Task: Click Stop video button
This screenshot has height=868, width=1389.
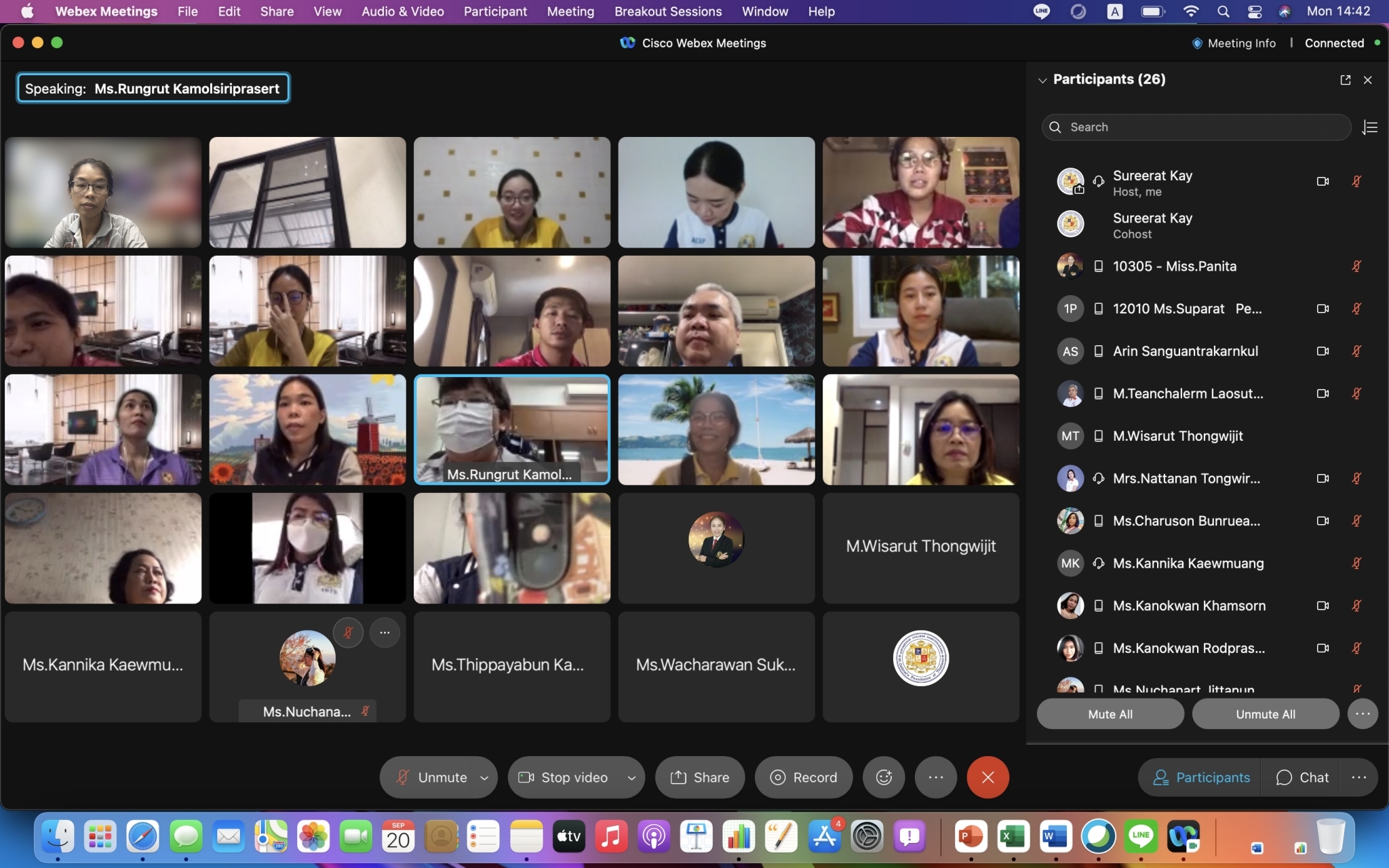Action: tap(564, 777)
